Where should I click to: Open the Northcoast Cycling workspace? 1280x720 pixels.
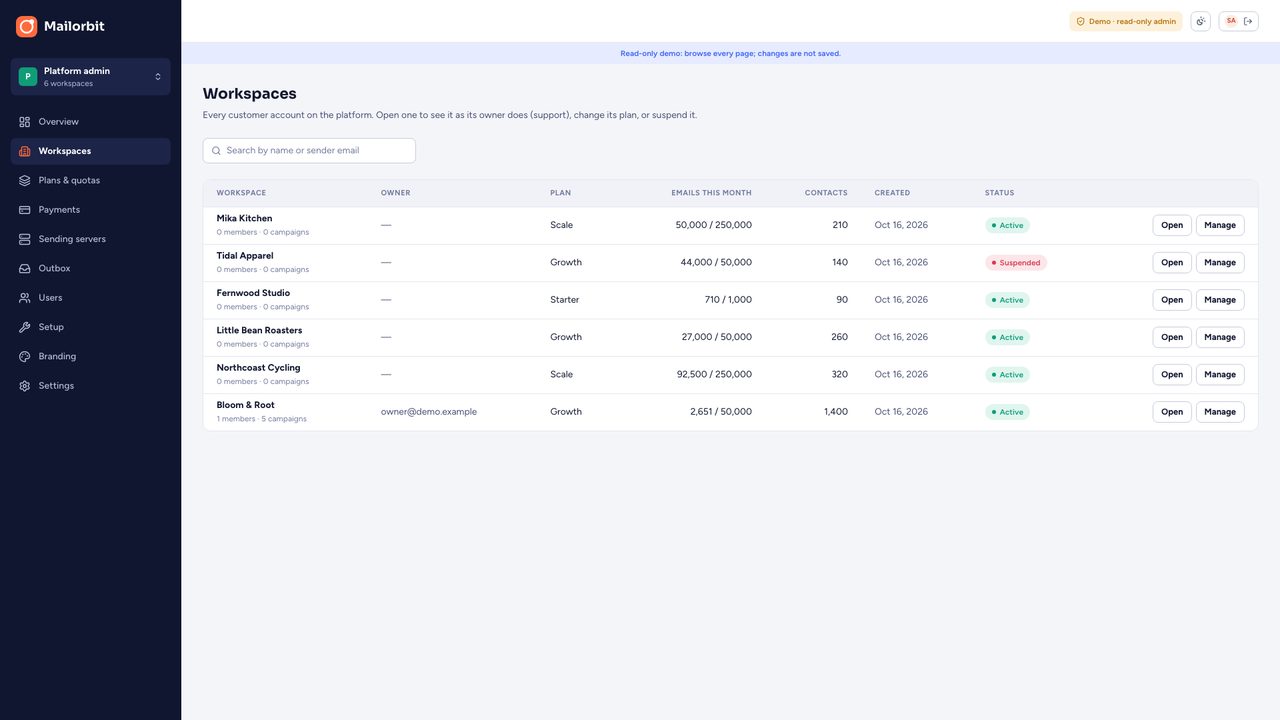coord(1172,374)
